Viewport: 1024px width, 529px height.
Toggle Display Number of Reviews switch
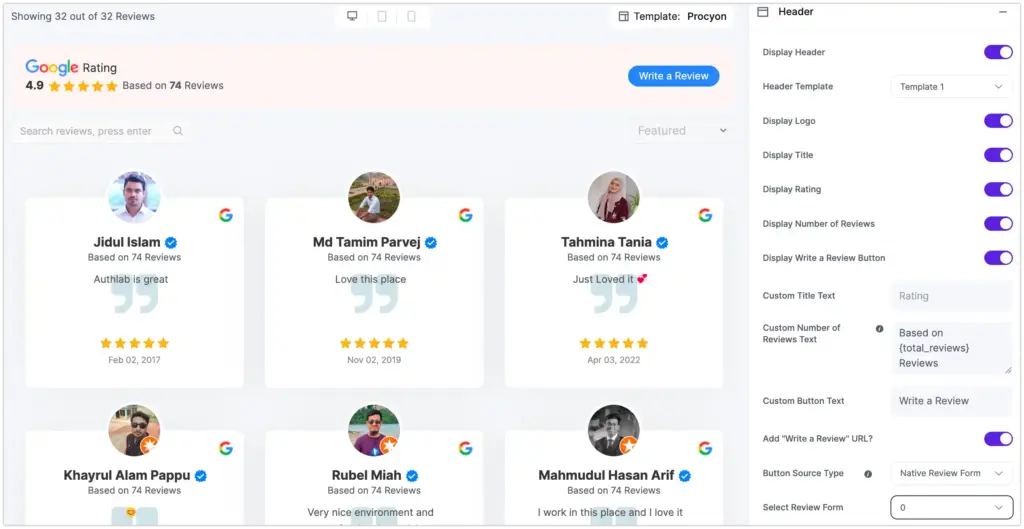998,223
